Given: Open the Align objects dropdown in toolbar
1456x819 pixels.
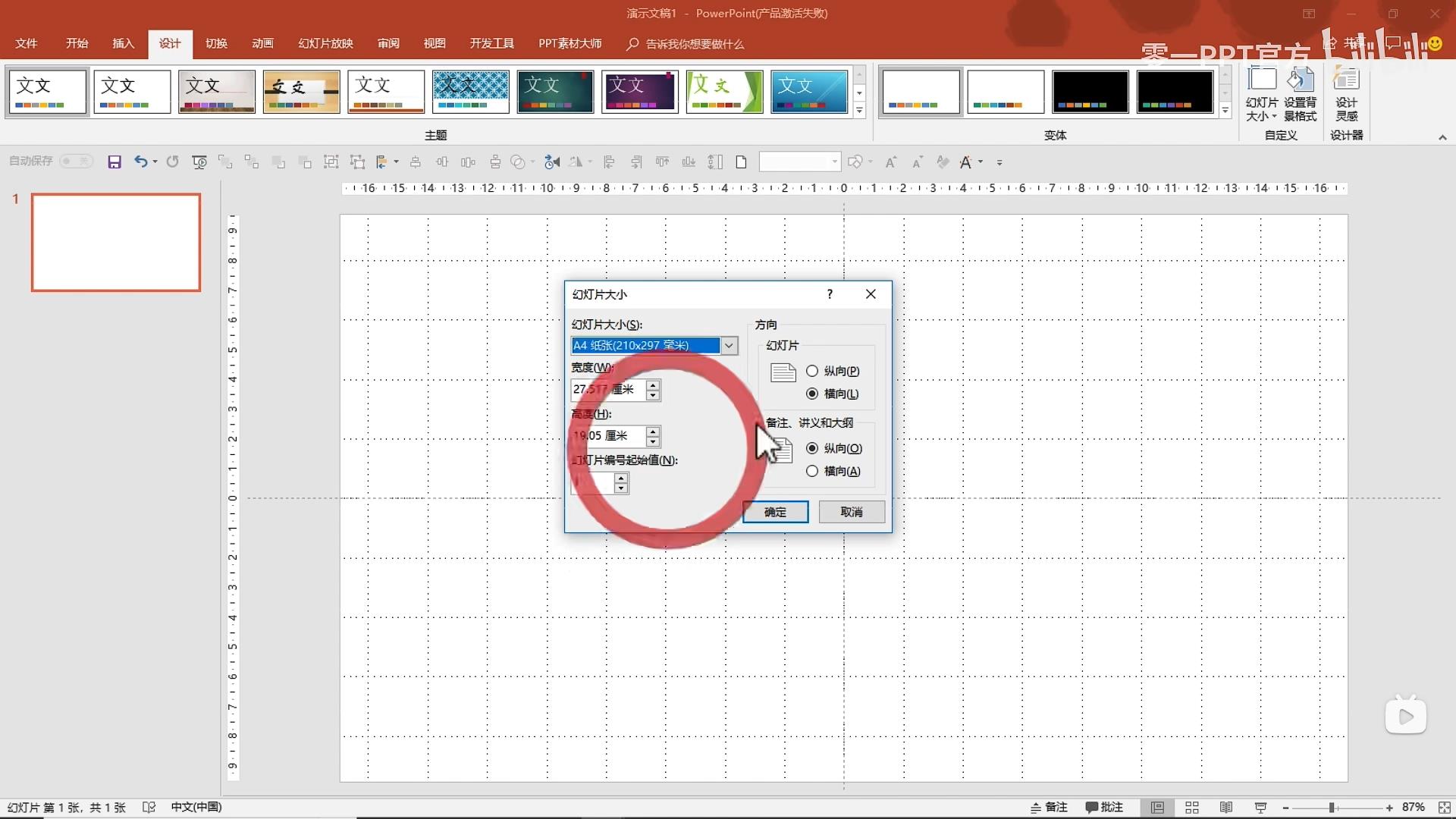Looking at the screenshot, I should [395, 162].
